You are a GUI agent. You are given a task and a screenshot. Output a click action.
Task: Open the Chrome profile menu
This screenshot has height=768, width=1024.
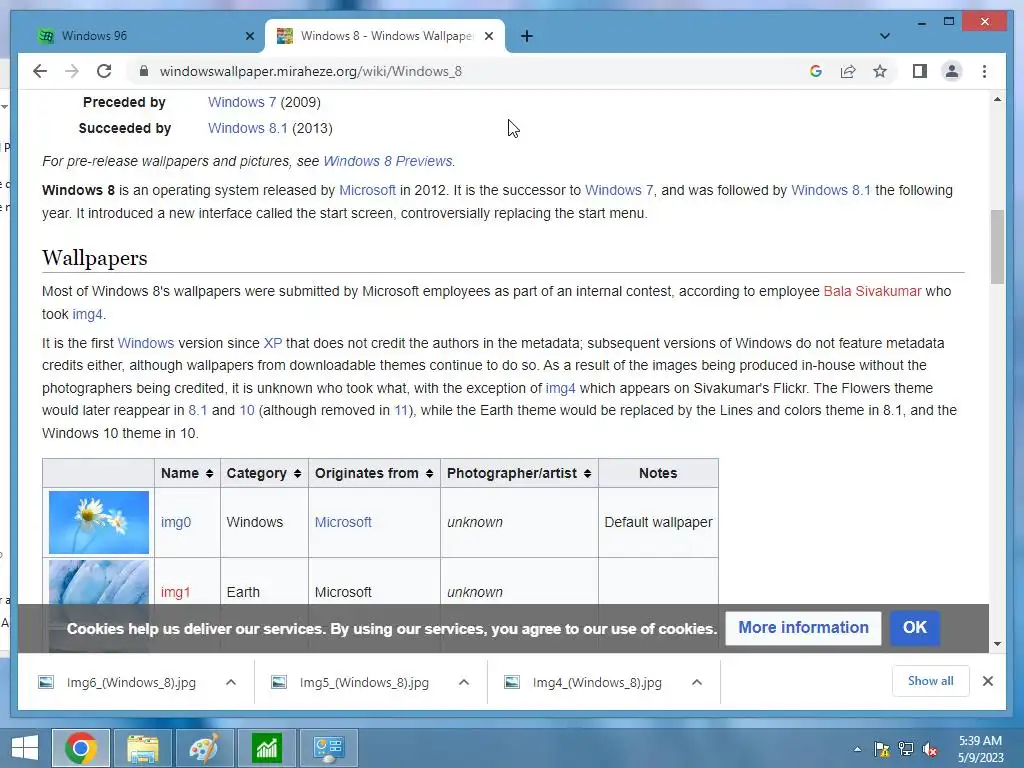tap(952, 71)
